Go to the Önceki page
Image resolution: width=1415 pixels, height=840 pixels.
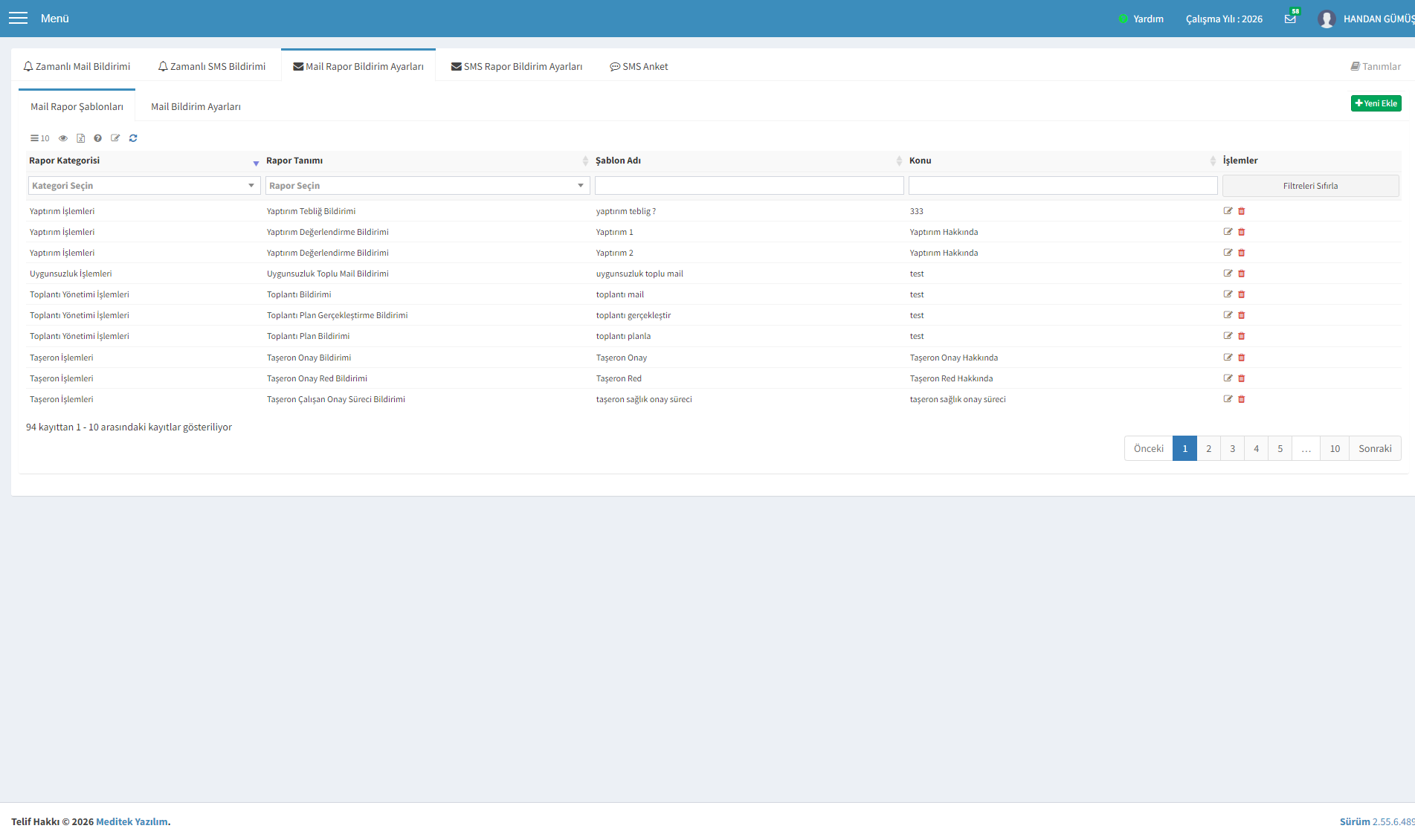tap(1149, 448)
